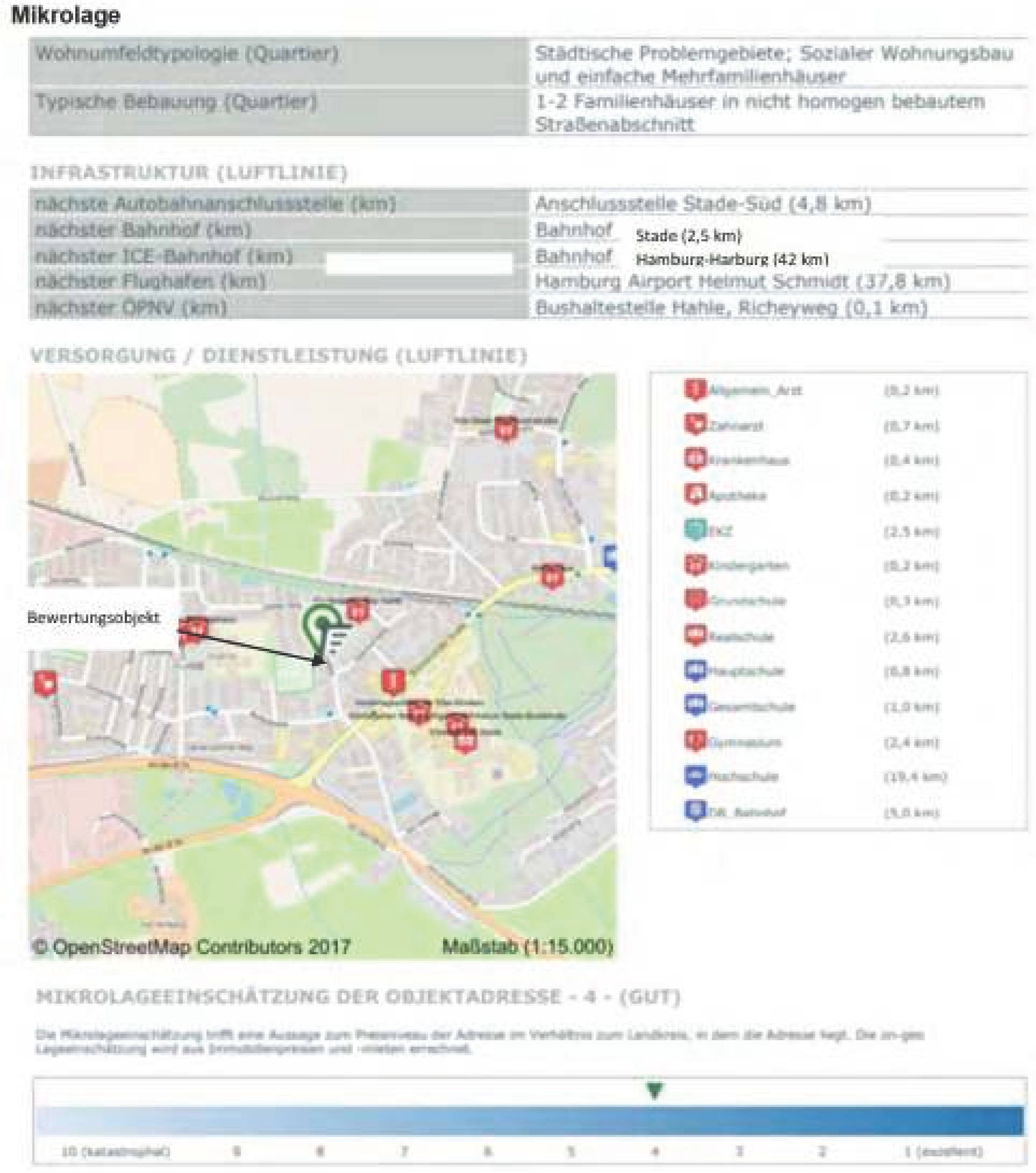Select the DB_Bahnhof legend icon
This screenshot has width=1036, height=1173.
695,811
